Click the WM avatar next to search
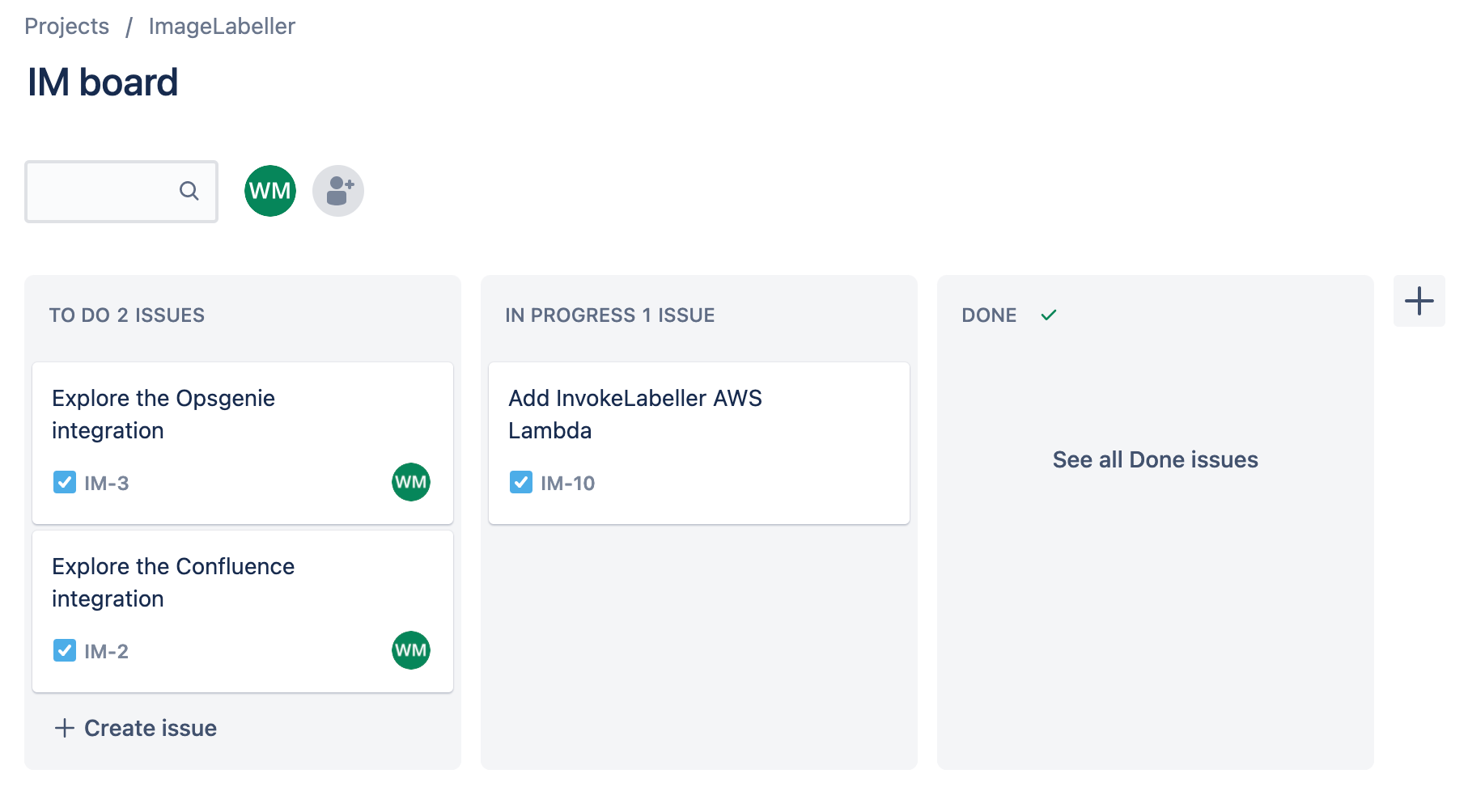 (x=269, y=190)
